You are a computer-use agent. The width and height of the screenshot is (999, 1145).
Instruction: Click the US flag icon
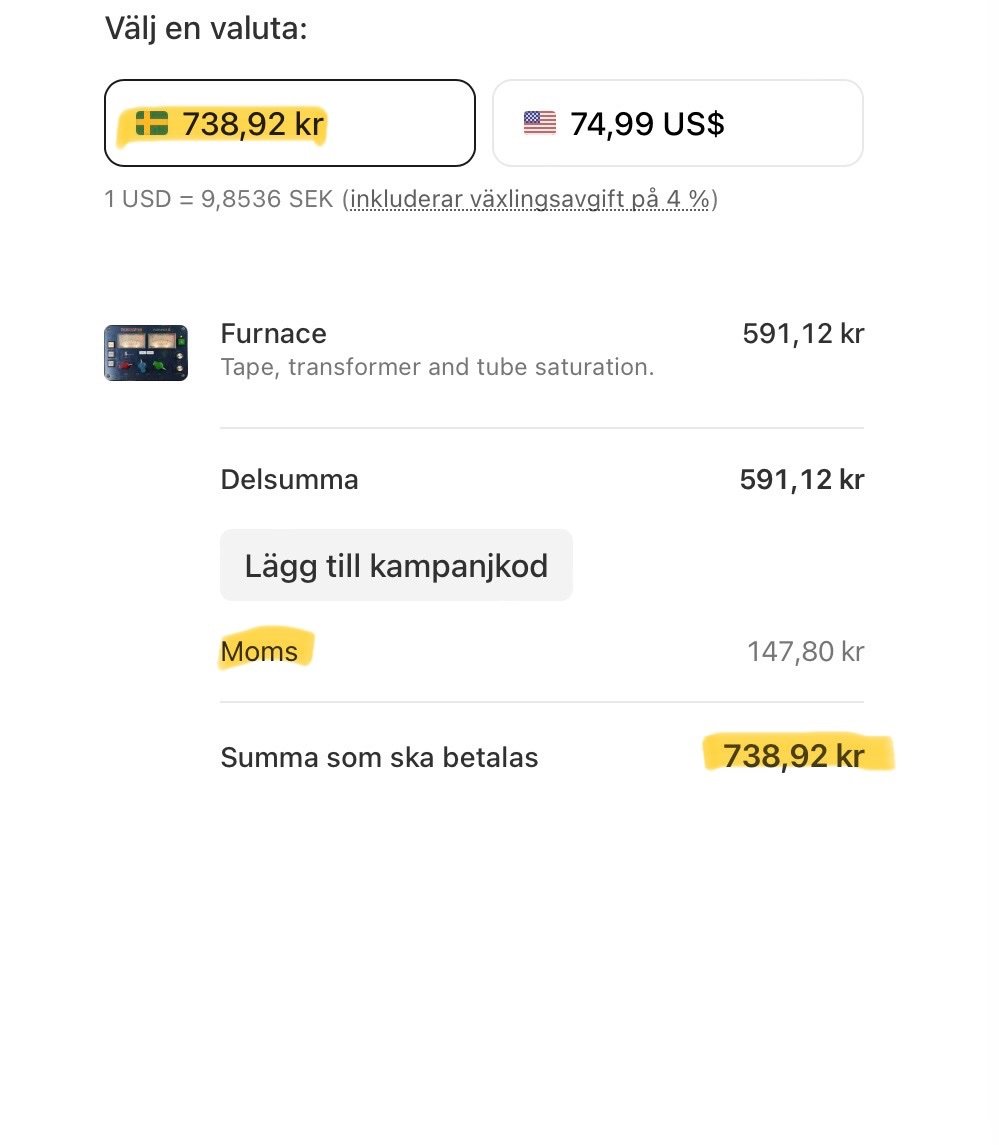click(x=540, y=123)
